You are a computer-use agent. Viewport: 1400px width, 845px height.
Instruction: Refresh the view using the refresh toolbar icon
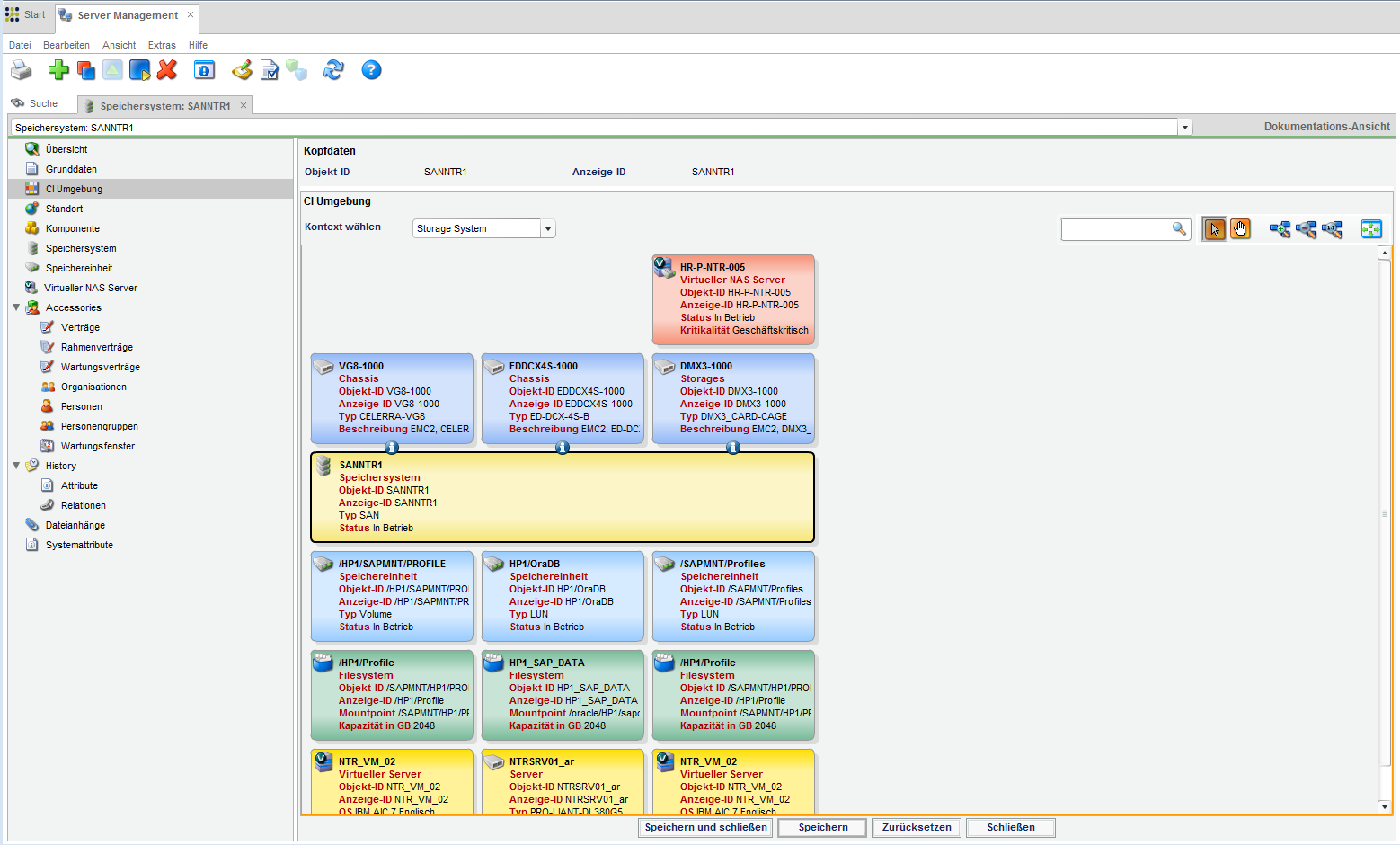pyautogui.click(x=333, y=70)
